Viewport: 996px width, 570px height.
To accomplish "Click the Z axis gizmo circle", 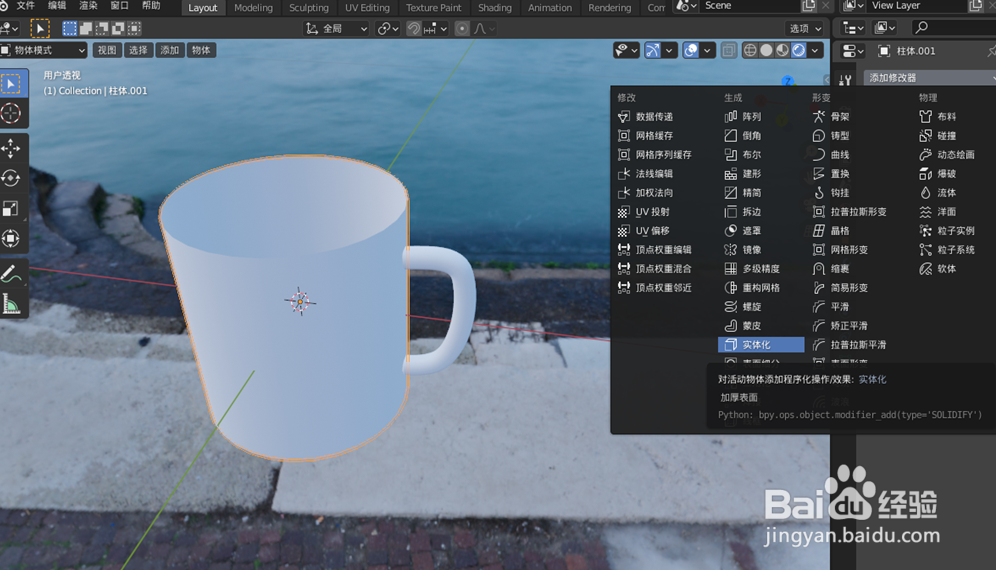I will [x=788, y=81].
